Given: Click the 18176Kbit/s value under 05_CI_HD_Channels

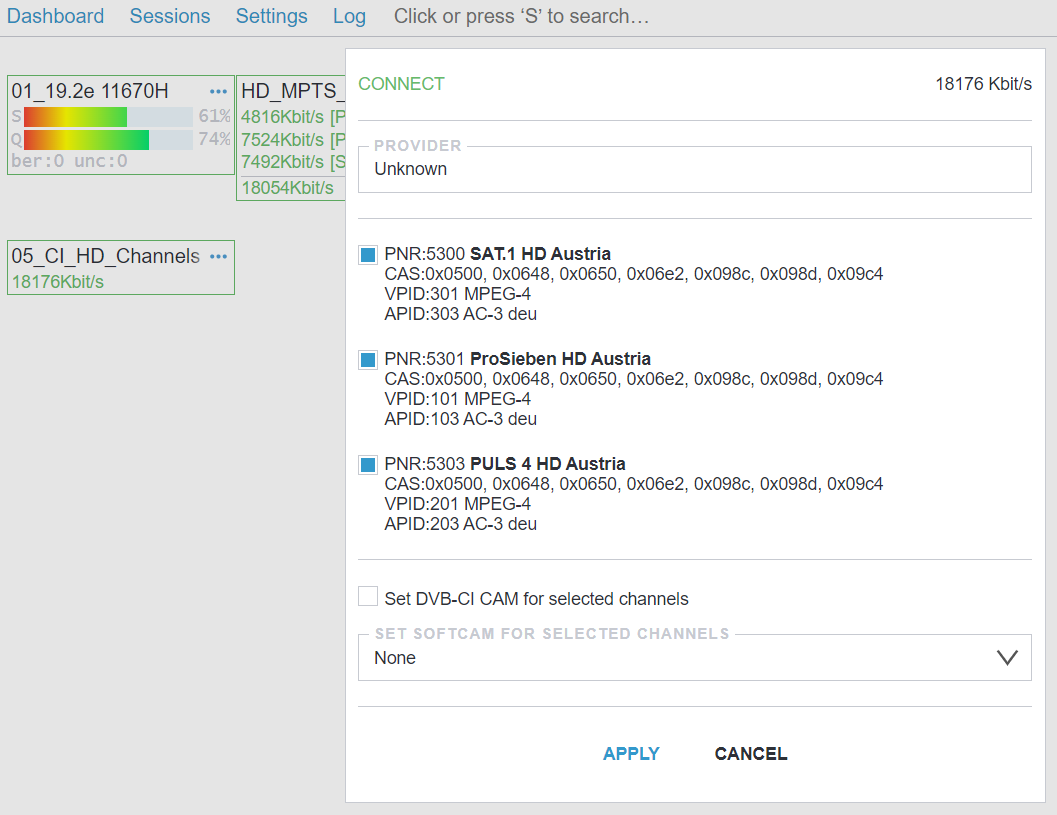Looking at the screenshot, I should coord(58,282).
